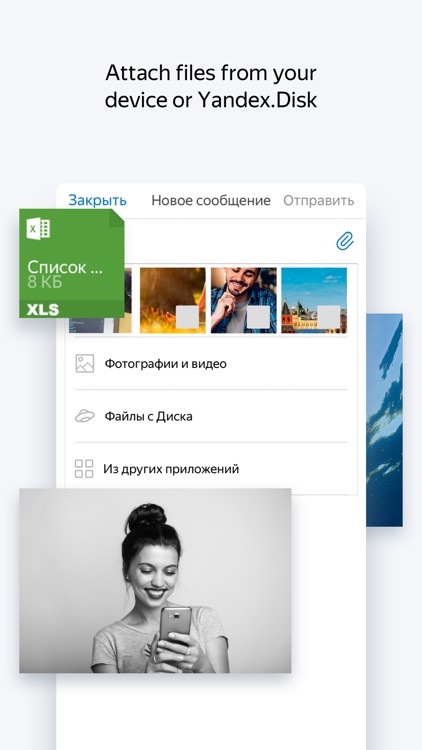Tick the checkbox on the sunset photo

click(187, 317)
